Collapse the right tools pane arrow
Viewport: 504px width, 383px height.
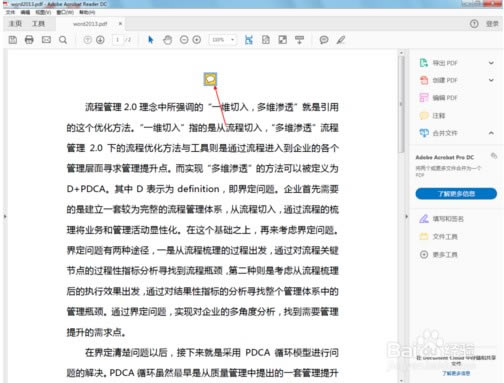point(406,216)
